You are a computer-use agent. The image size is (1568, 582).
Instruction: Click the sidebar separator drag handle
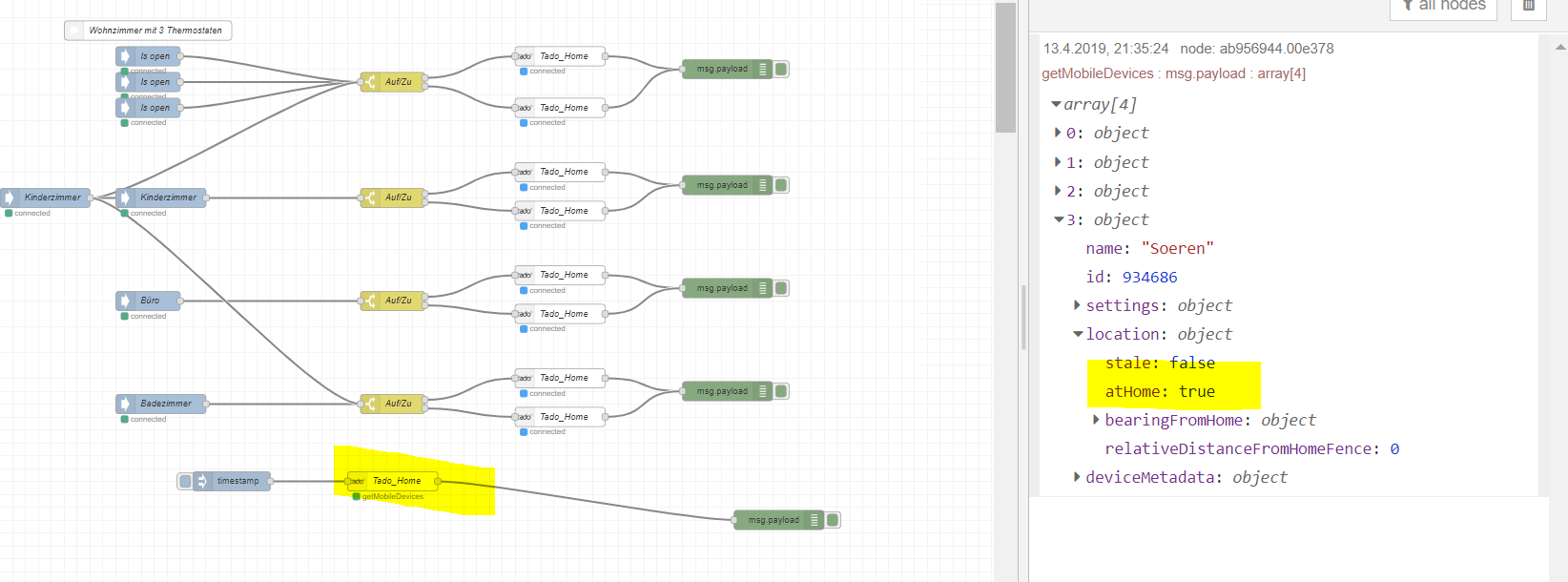1023,318
